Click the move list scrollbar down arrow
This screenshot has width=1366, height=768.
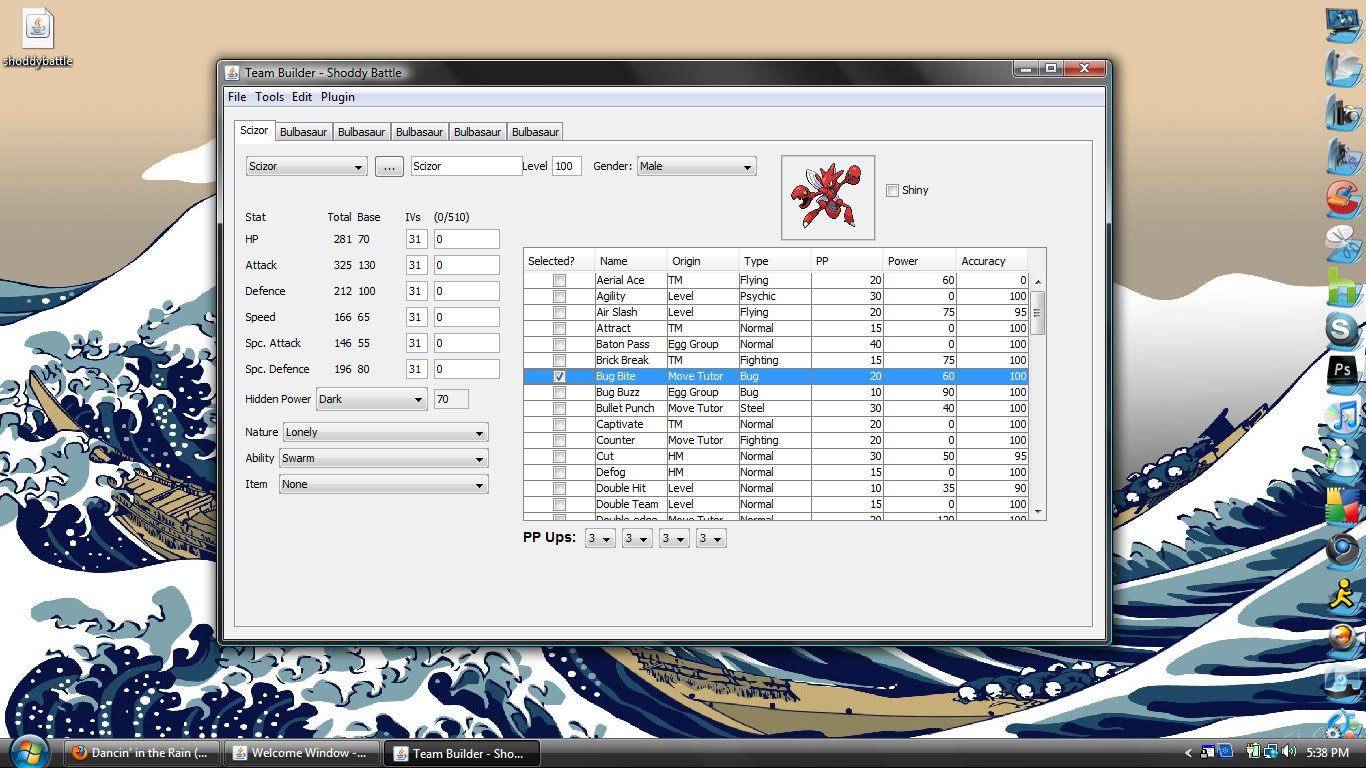(x=1037, y=511)
